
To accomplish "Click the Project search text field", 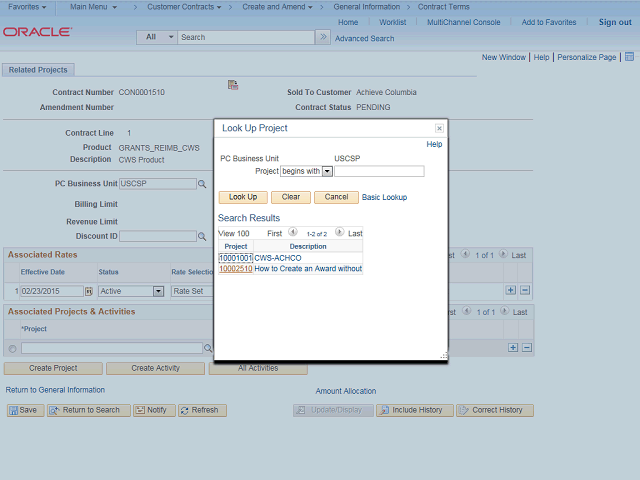I will 379,171.
